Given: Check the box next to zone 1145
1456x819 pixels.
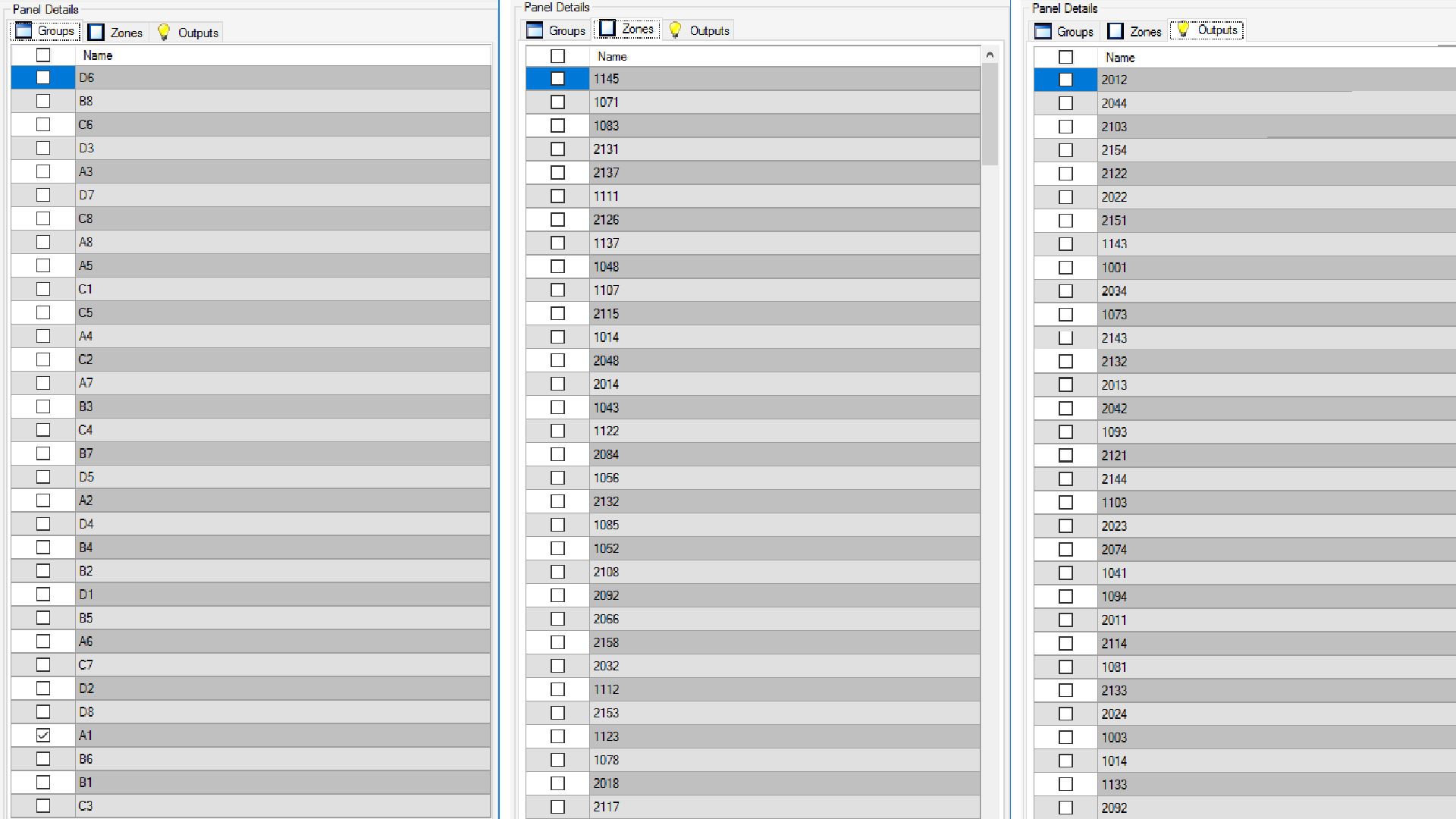Looking at the screenshot, I should click(557, 78).
